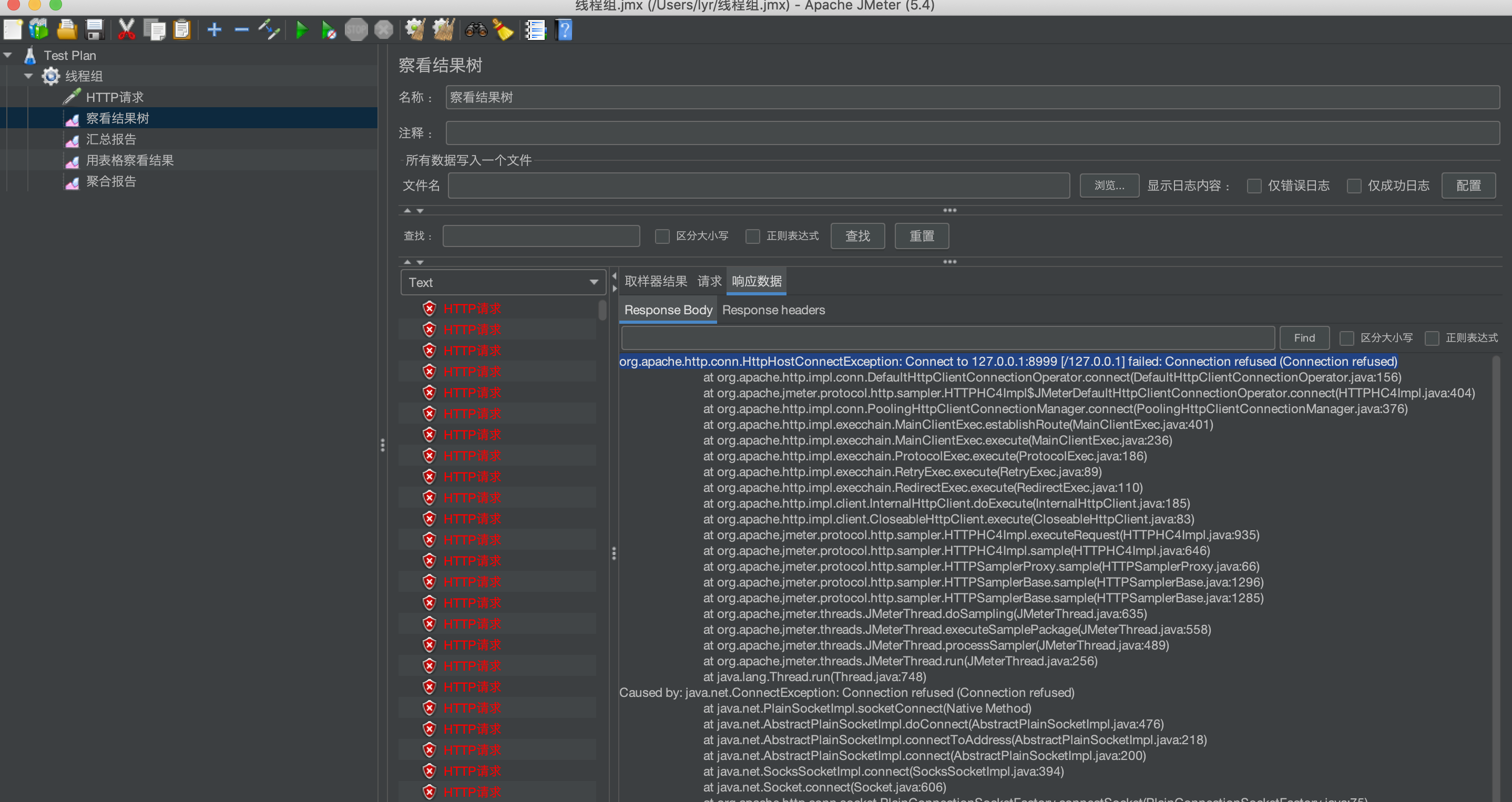Click the 'Caused by: java.net.ConnectException' line

846,692
